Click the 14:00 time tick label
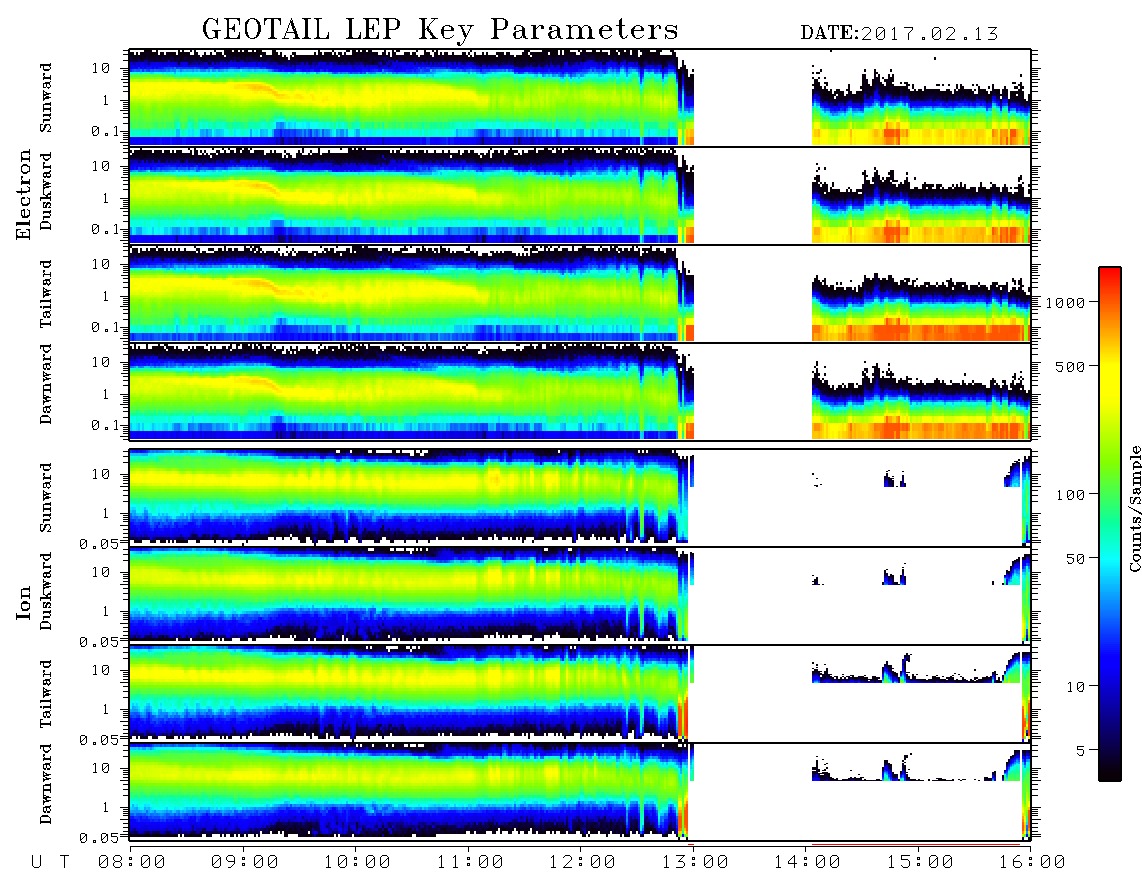Screen dimensions: 1142x880 click(x=807, y=862)
